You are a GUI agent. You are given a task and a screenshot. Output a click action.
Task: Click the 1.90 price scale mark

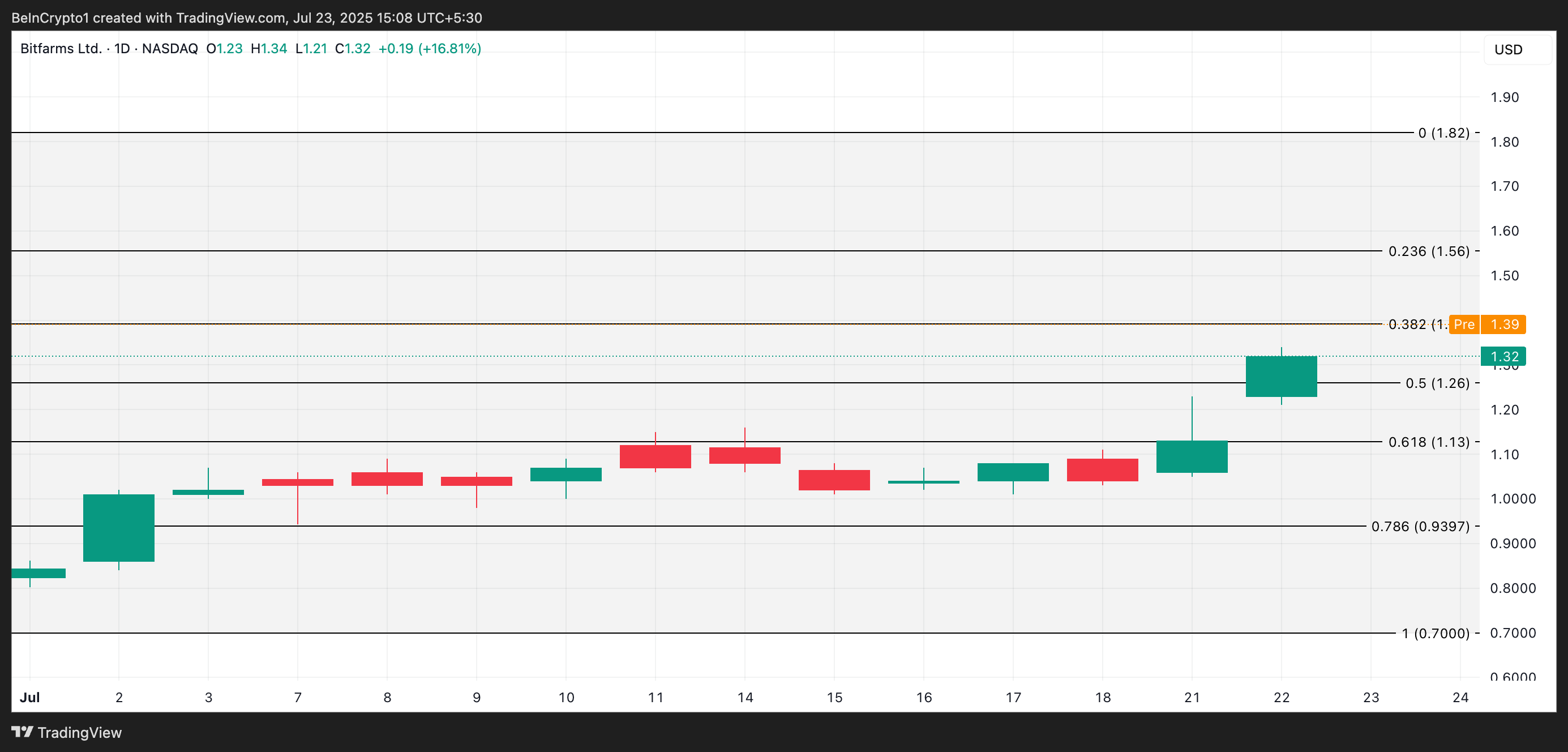tap(1504, 97)
